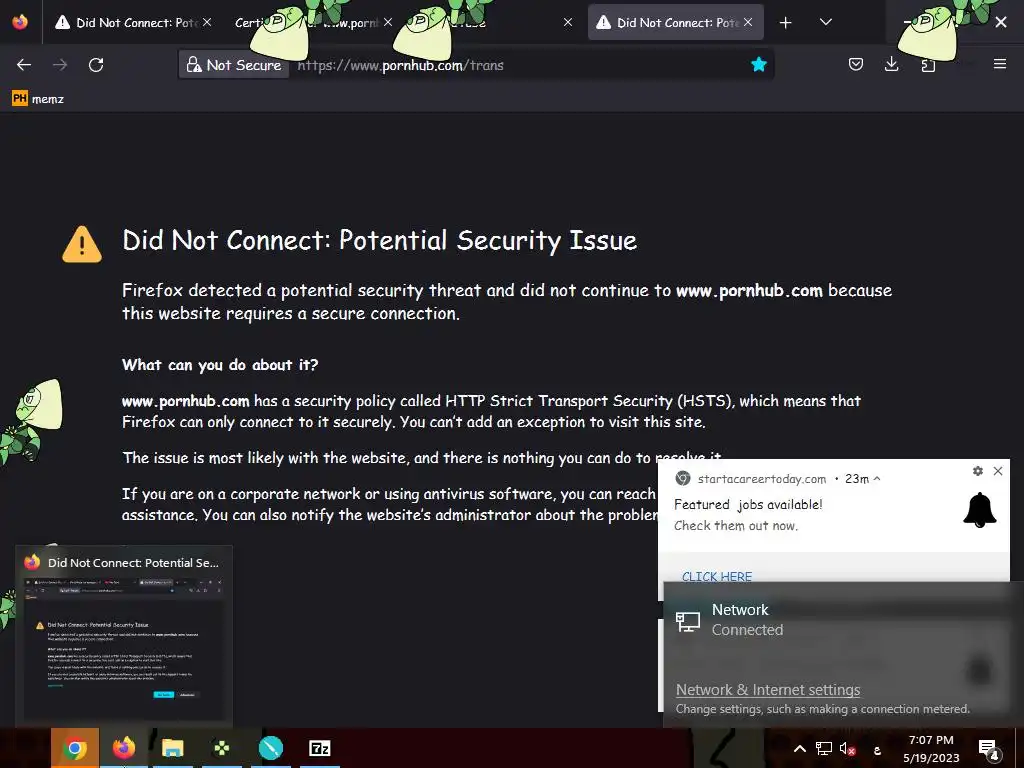Open the Downloads panel
The height and width of the screenshot is (768, 1024).
coord(891,64)
